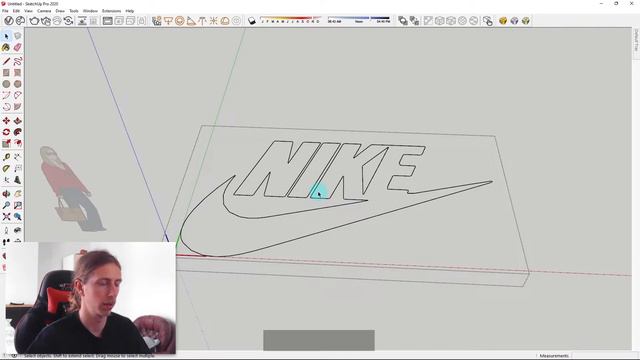Select the Circle tool
Image resolution: width=640 pixels, height=360 pixels.
point(6,84)
